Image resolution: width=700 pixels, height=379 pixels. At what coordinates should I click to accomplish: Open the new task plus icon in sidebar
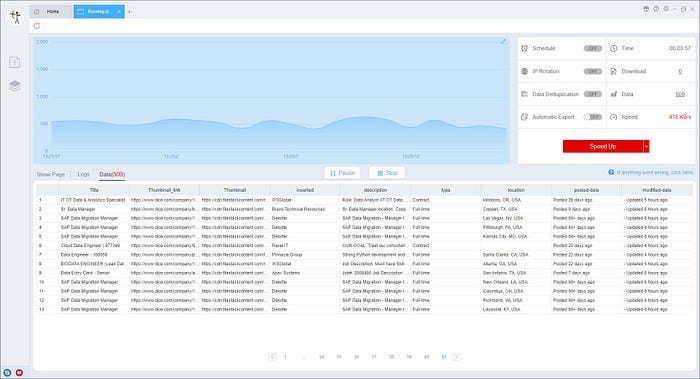coord(15,62)
